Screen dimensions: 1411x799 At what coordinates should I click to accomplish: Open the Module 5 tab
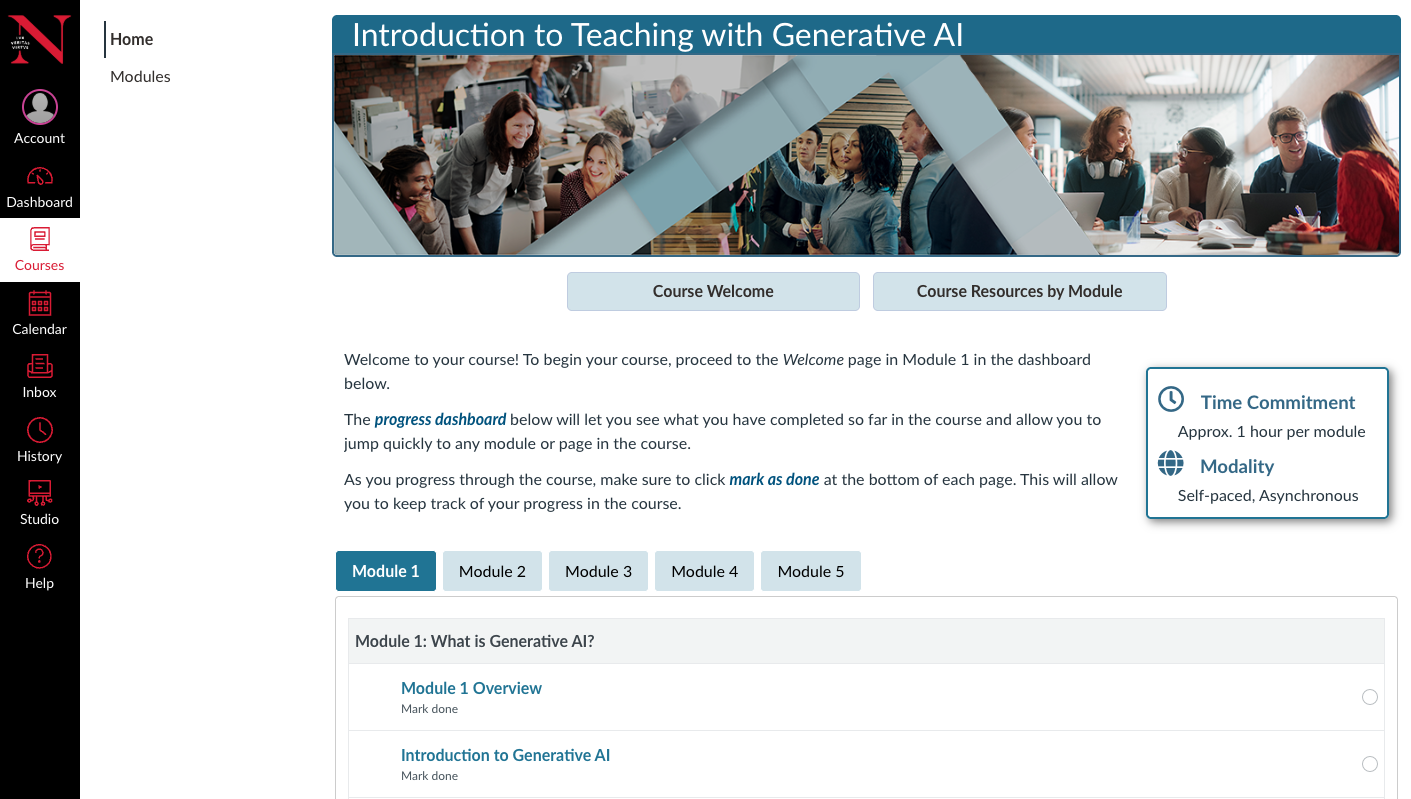(x=810, y=570)
